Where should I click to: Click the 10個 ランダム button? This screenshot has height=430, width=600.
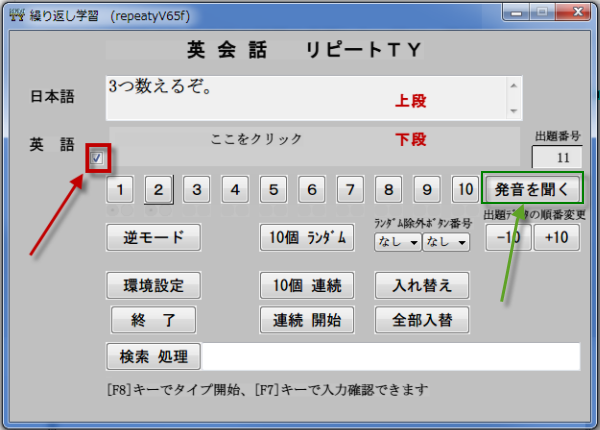point(307,238)
